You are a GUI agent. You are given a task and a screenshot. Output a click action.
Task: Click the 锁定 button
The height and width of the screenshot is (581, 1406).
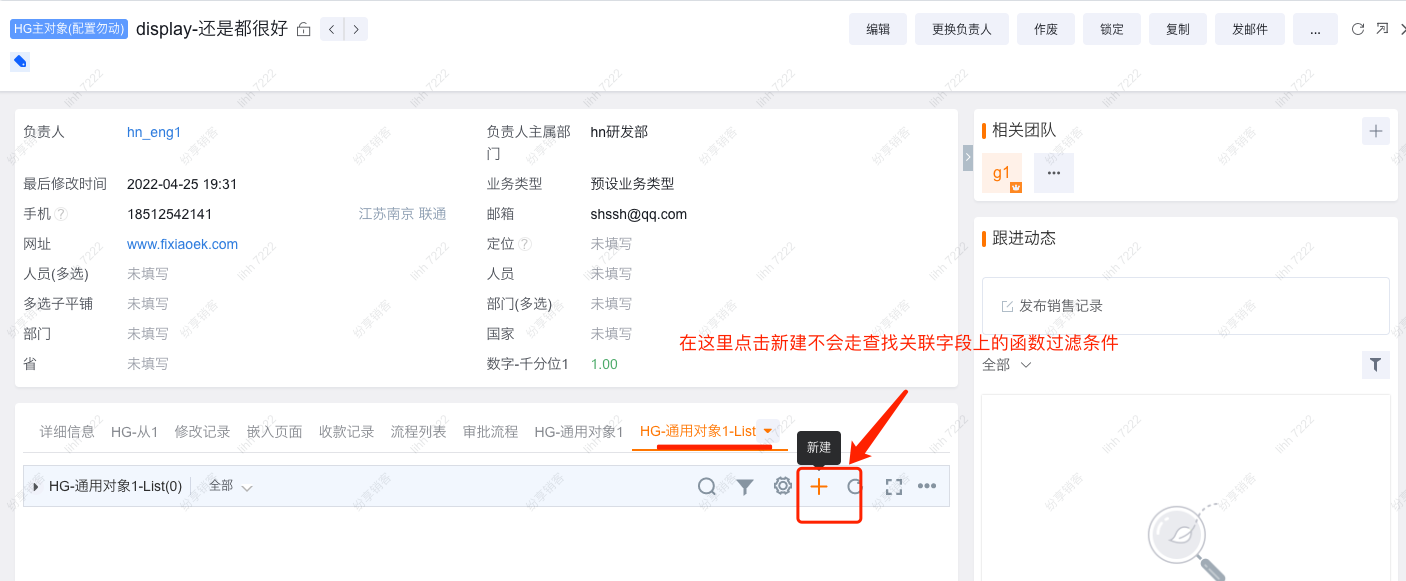pos(1112,29)
